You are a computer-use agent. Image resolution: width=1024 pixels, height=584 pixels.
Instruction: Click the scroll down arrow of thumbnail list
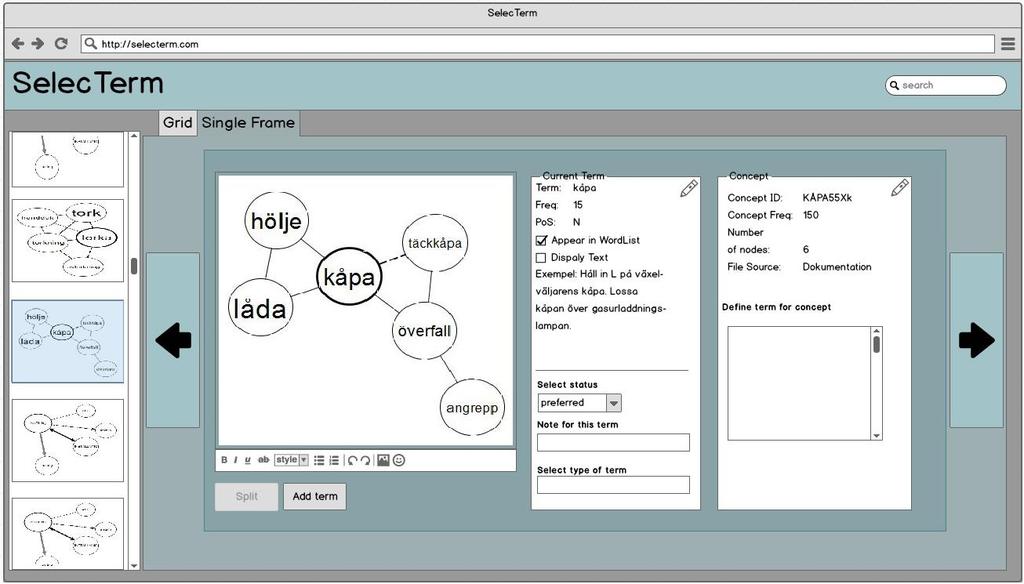tap(134, 566)
